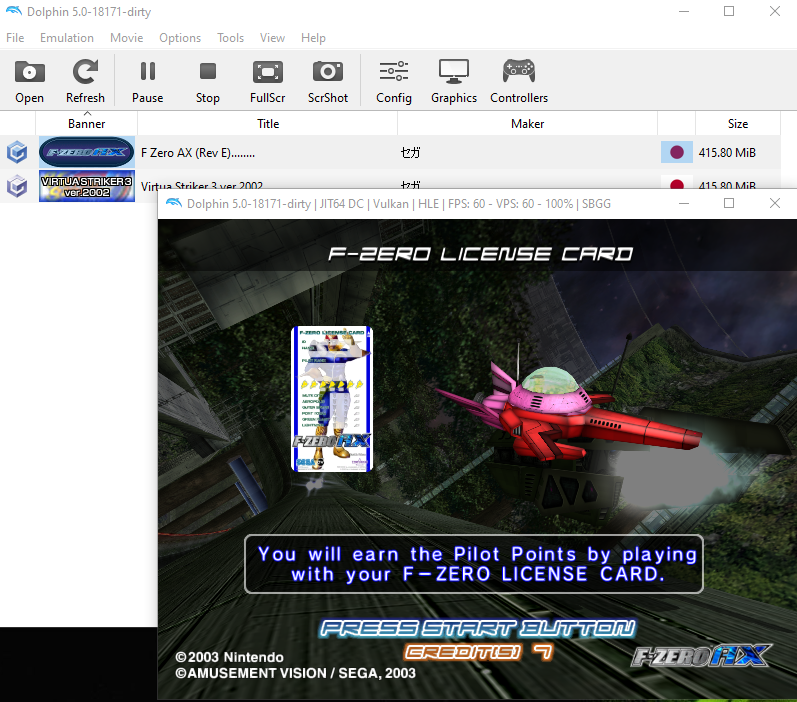Sort game list by Title column

tap(267, 124)
